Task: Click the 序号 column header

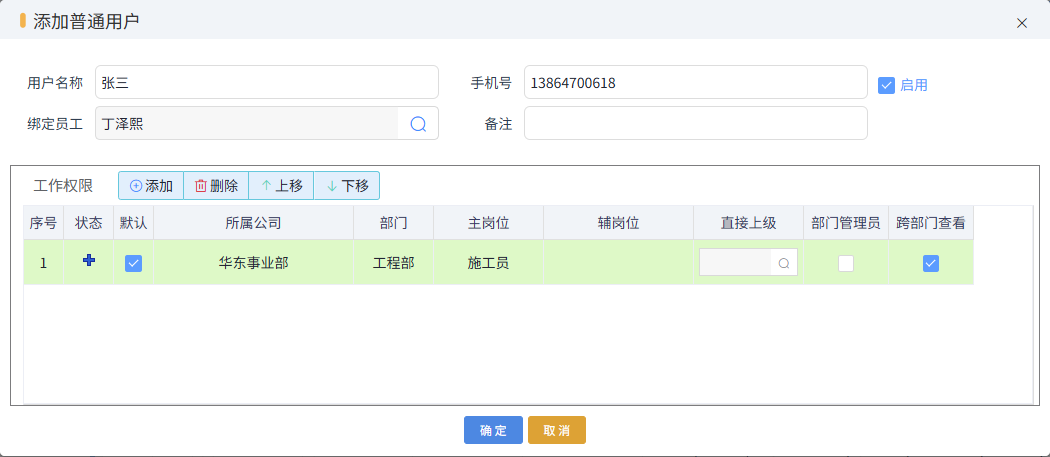Action: [x=44, y=223]
